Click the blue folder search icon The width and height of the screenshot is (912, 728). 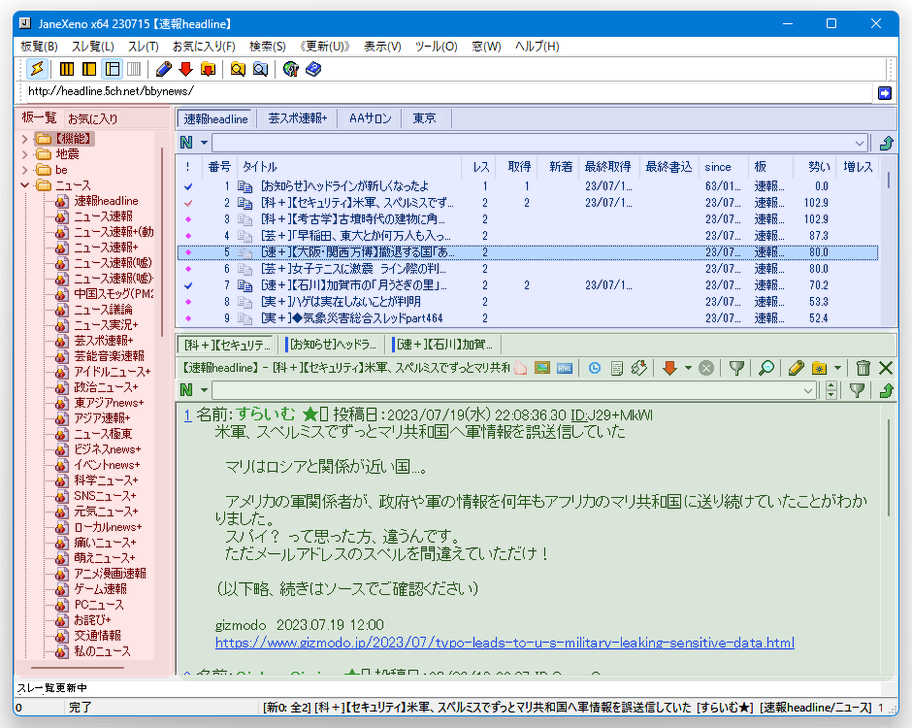pyautogui.click(x=260, y=69)
